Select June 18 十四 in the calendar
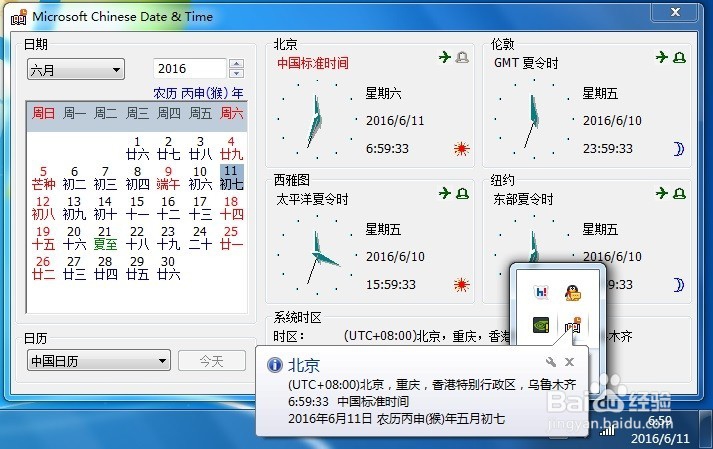This screenshot has width=713, height=449. (231, 208)
